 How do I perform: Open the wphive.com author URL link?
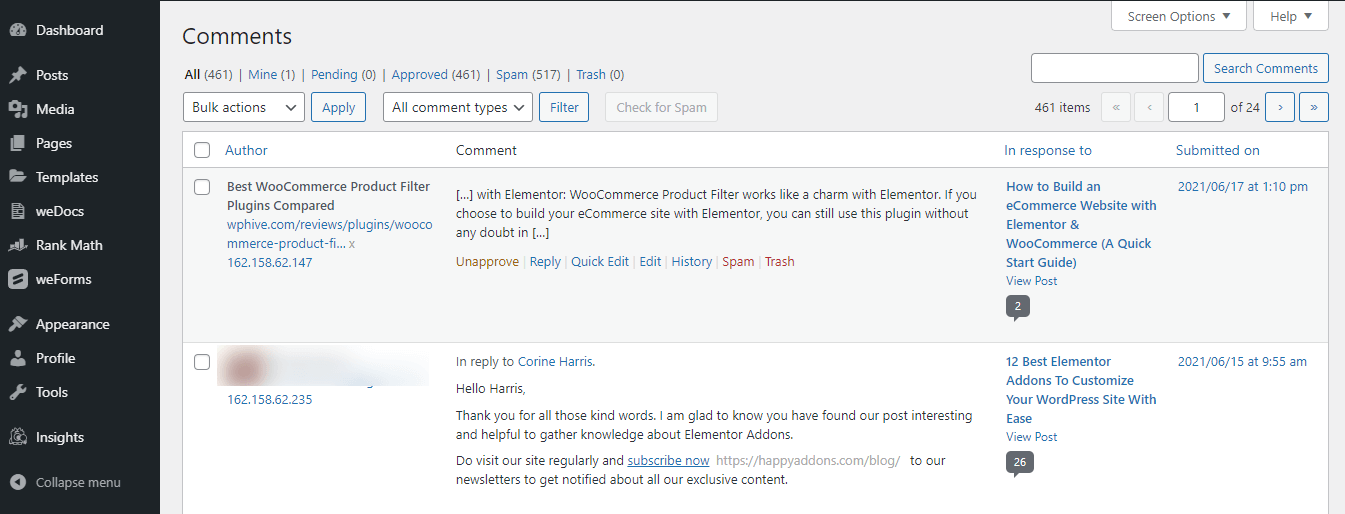pyautogui.click(x=330, y=234)
